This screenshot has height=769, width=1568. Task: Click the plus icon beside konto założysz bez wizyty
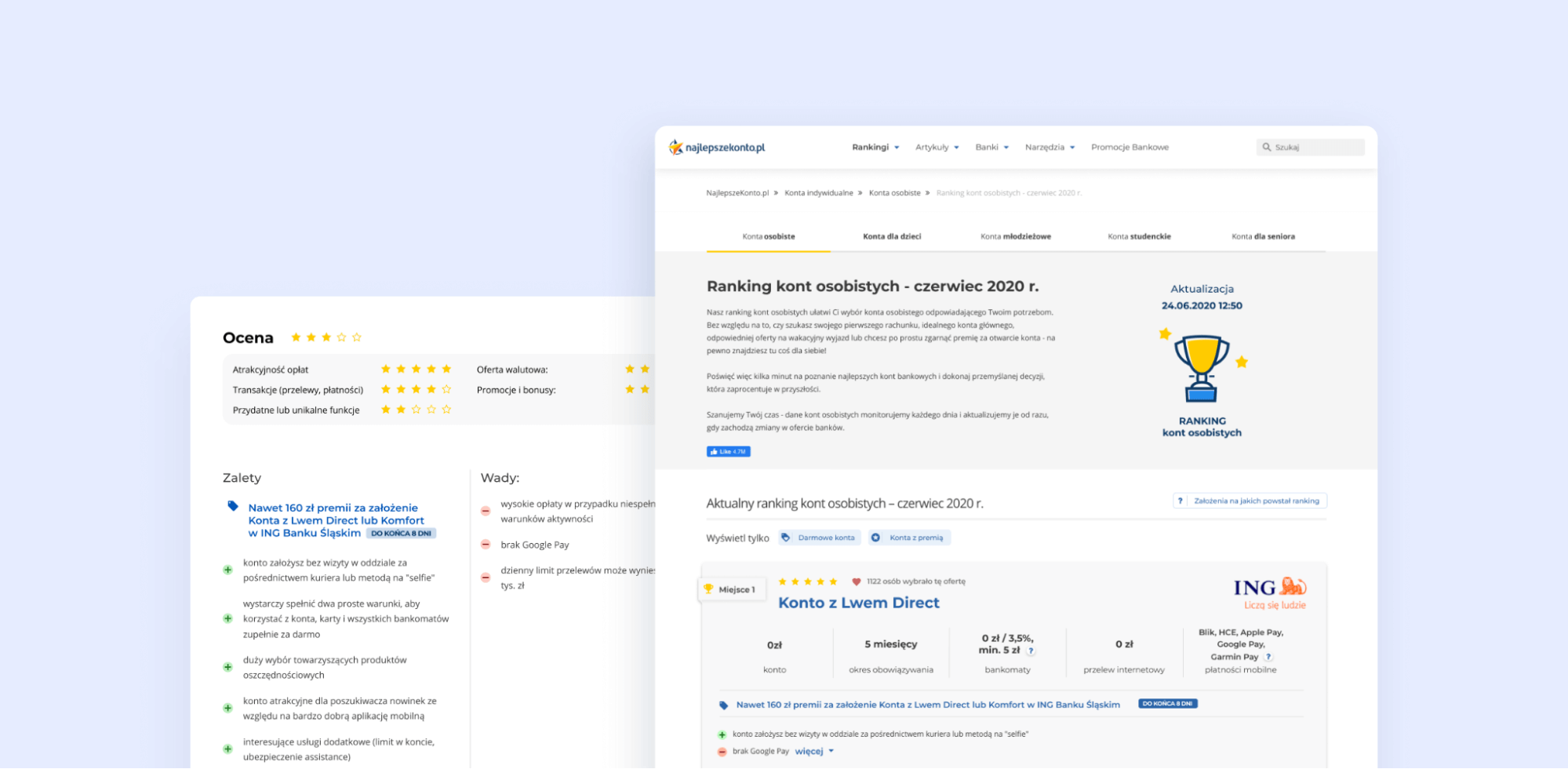click(x=227, y=570)
